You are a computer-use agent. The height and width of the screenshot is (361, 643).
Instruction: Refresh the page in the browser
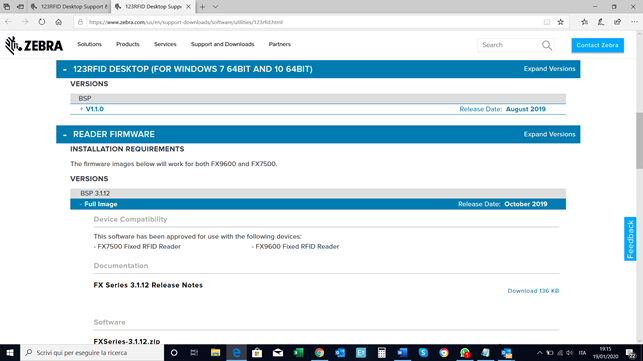click(x=42, y=22)
